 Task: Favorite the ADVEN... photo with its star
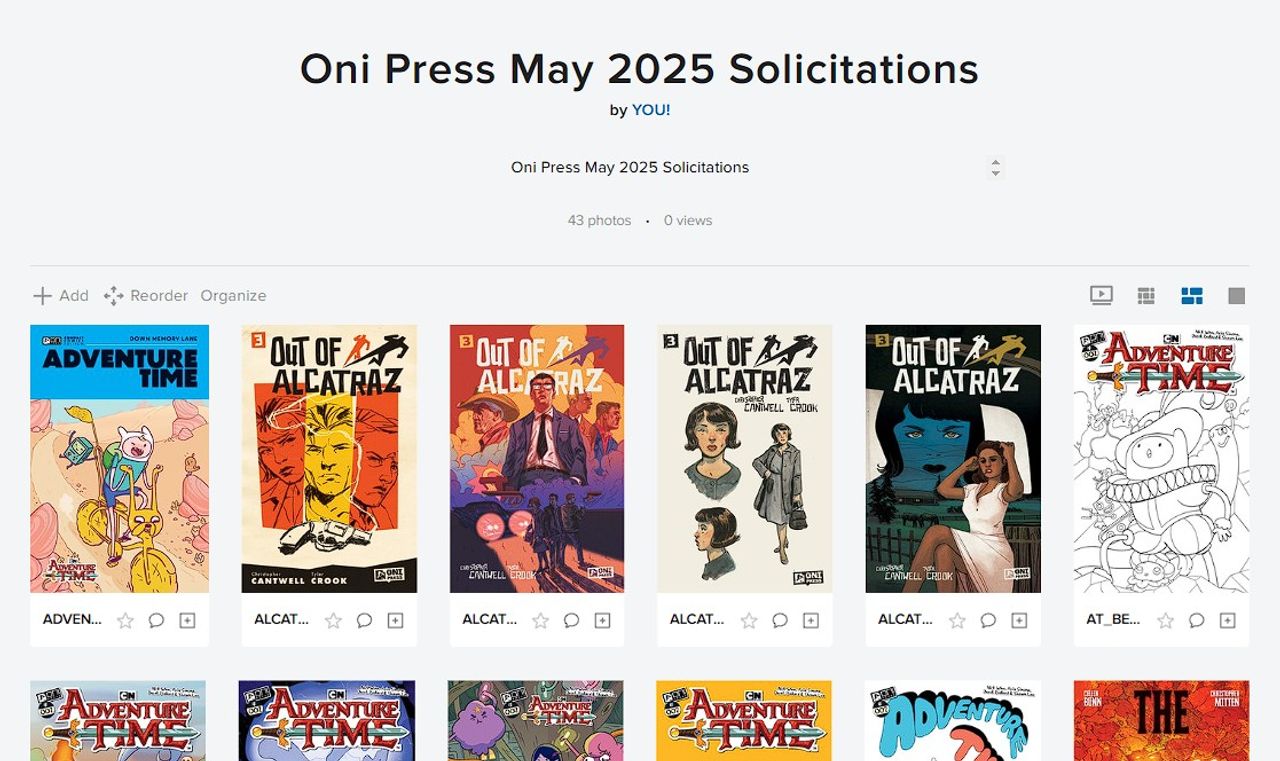coord(125,621)
